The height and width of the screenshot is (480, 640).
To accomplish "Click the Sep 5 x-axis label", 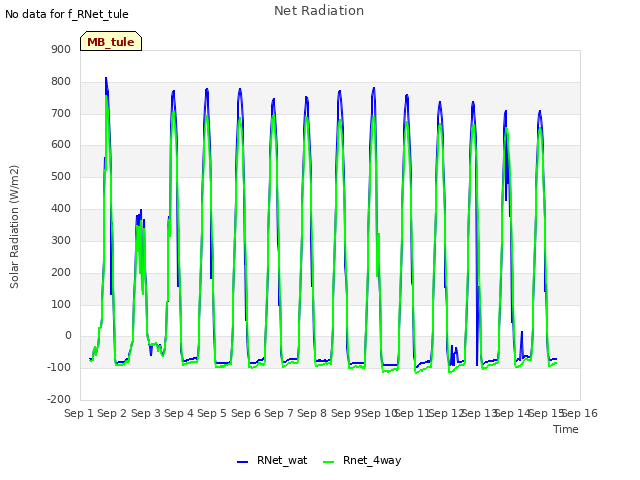I will [x=212, y=413].
